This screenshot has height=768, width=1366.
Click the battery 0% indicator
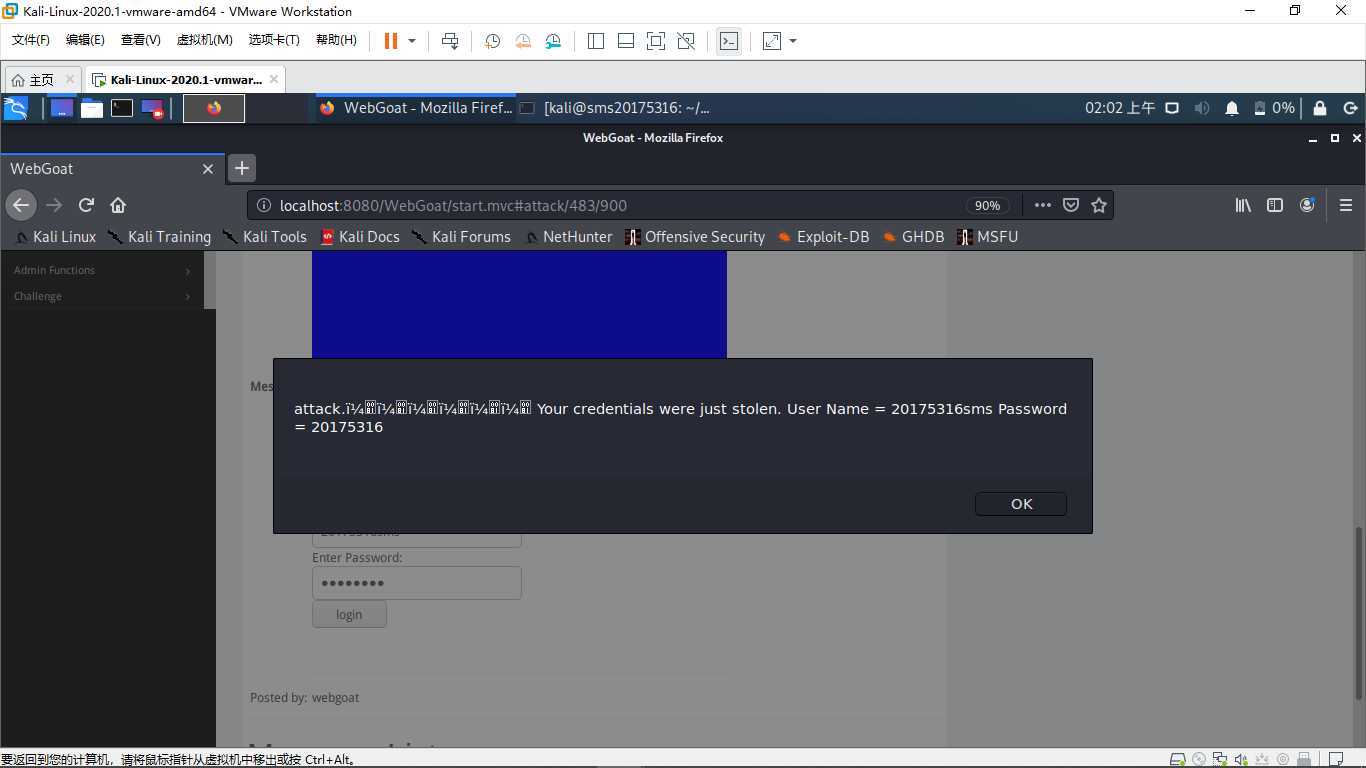(1275, 108)
